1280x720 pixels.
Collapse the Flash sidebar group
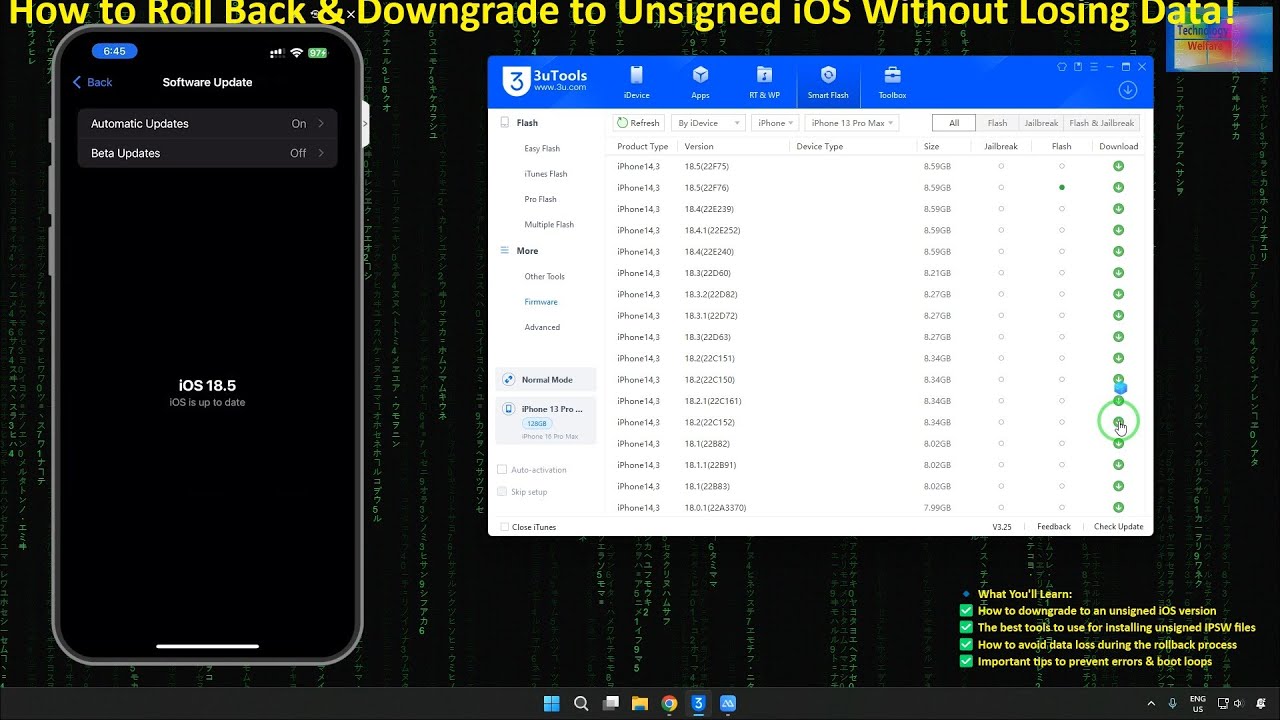[527, 123]
